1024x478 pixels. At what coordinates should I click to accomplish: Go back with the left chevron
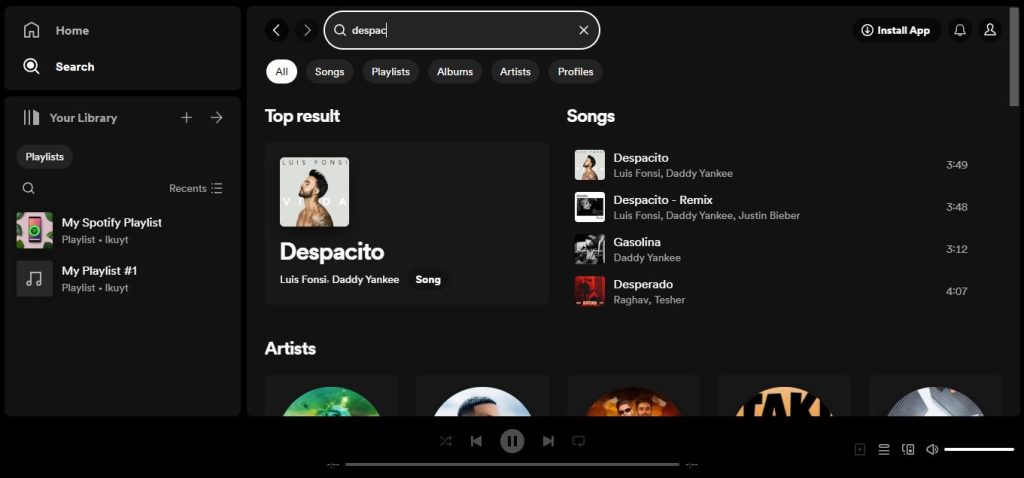276,30
